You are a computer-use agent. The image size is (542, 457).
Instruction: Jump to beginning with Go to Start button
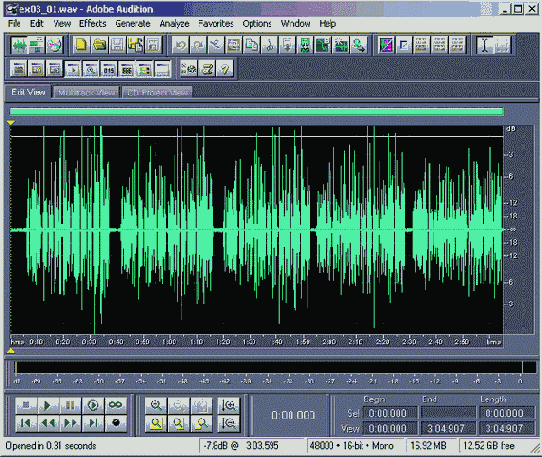point(26,423)
